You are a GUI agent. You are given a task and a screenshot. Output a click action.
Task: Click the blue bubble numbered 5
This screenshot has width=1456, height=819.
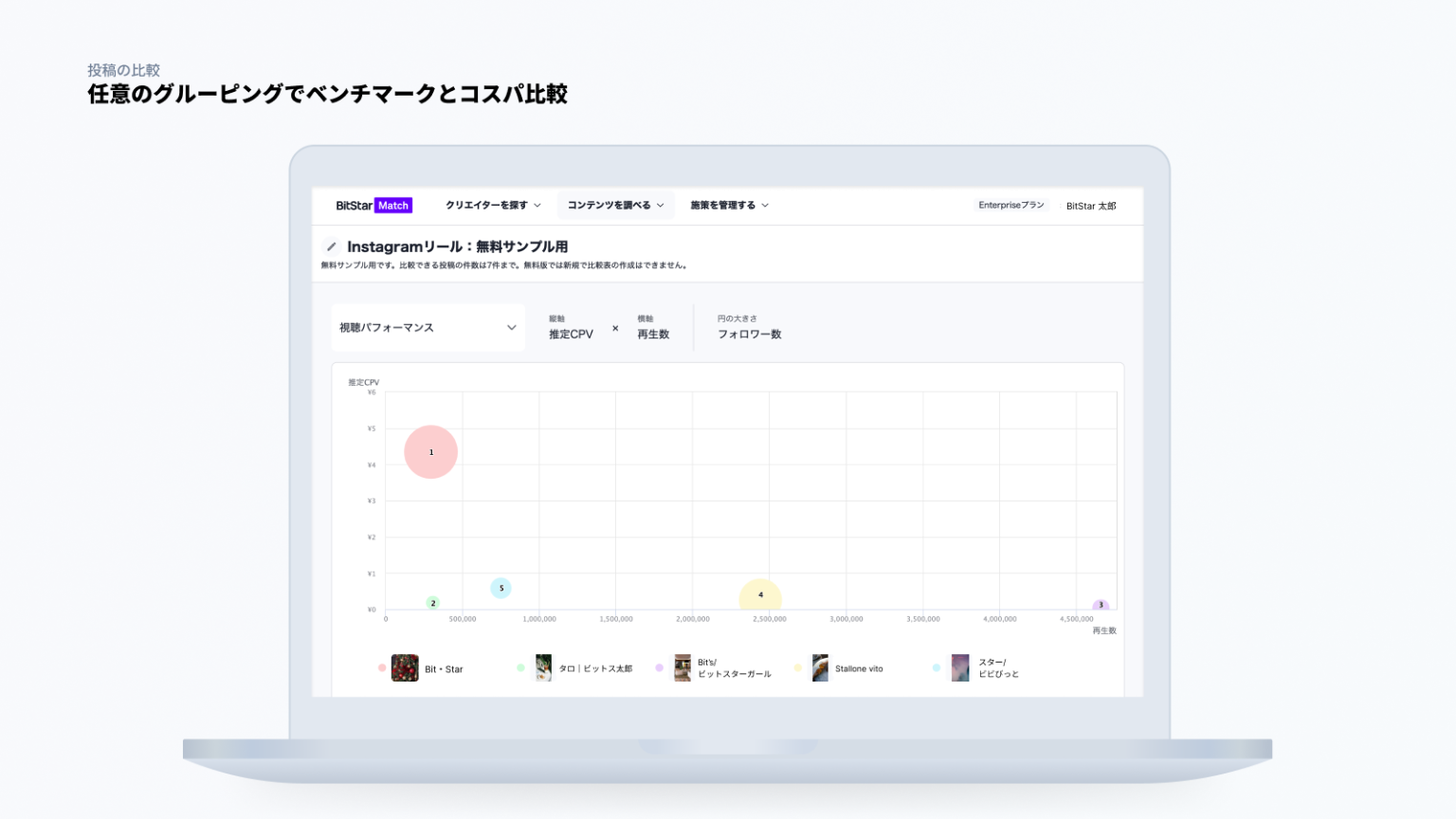(x=500, y=589)
